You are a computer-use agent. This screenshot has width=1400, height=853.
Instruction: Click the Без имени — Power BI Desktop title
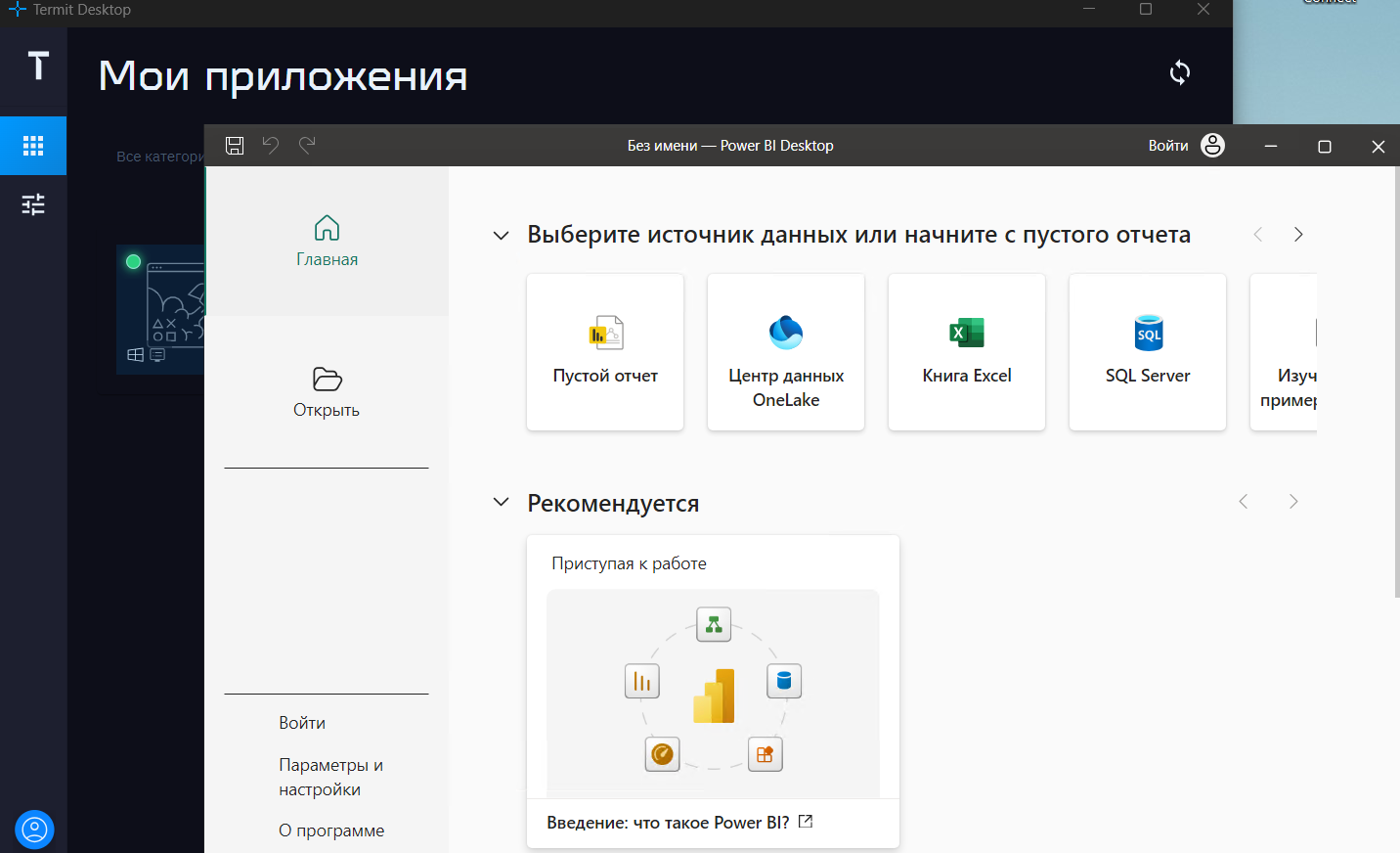(730, 146)
